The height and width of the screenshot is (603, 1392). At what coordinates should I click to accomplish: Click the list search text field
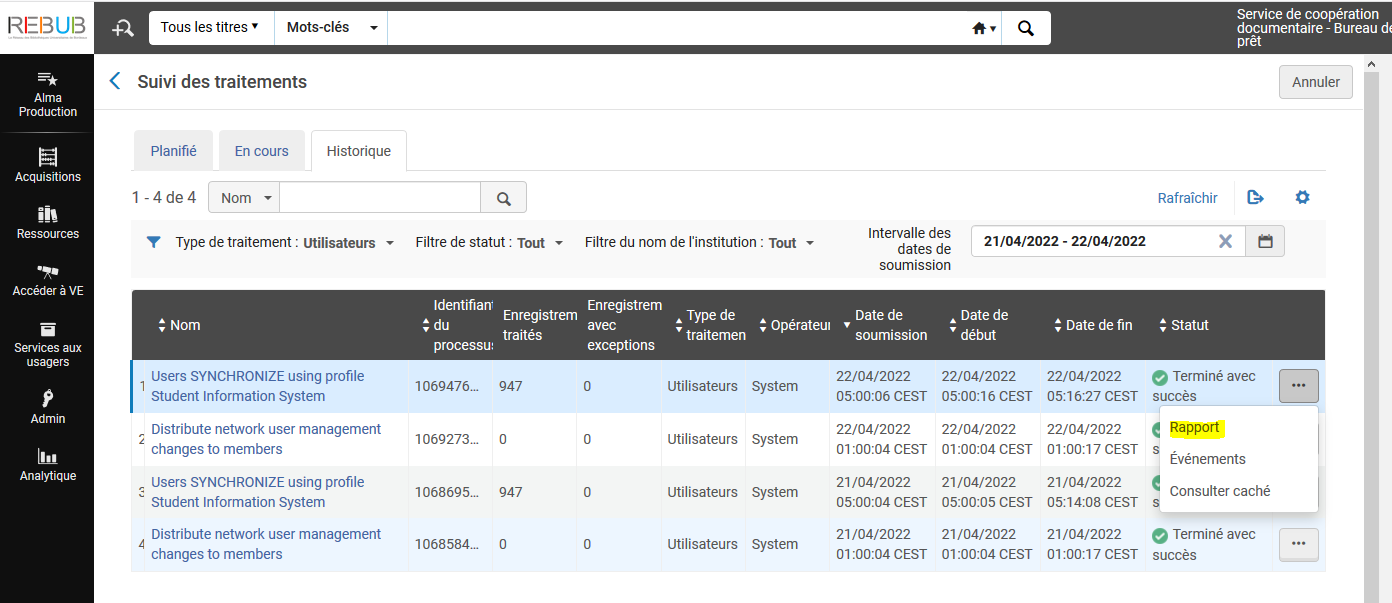[x=380, y=198]
